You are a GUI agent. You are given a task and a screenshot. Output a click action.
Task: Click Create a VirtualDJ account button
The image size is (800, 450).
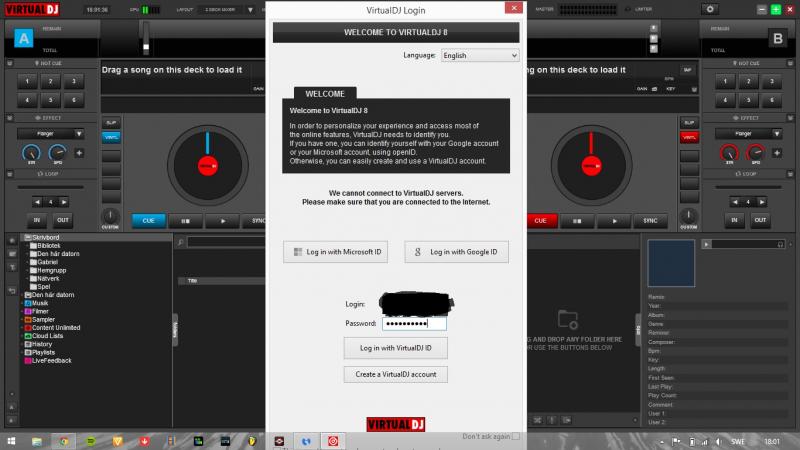[x=395, y=374]
